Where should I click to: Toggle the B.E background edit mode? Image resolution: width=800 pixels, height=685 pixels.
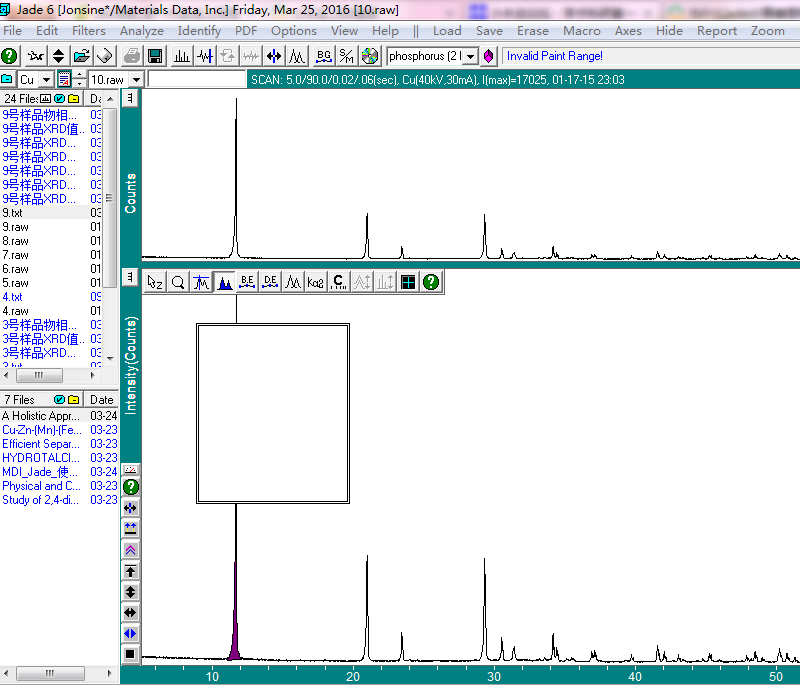247,282
